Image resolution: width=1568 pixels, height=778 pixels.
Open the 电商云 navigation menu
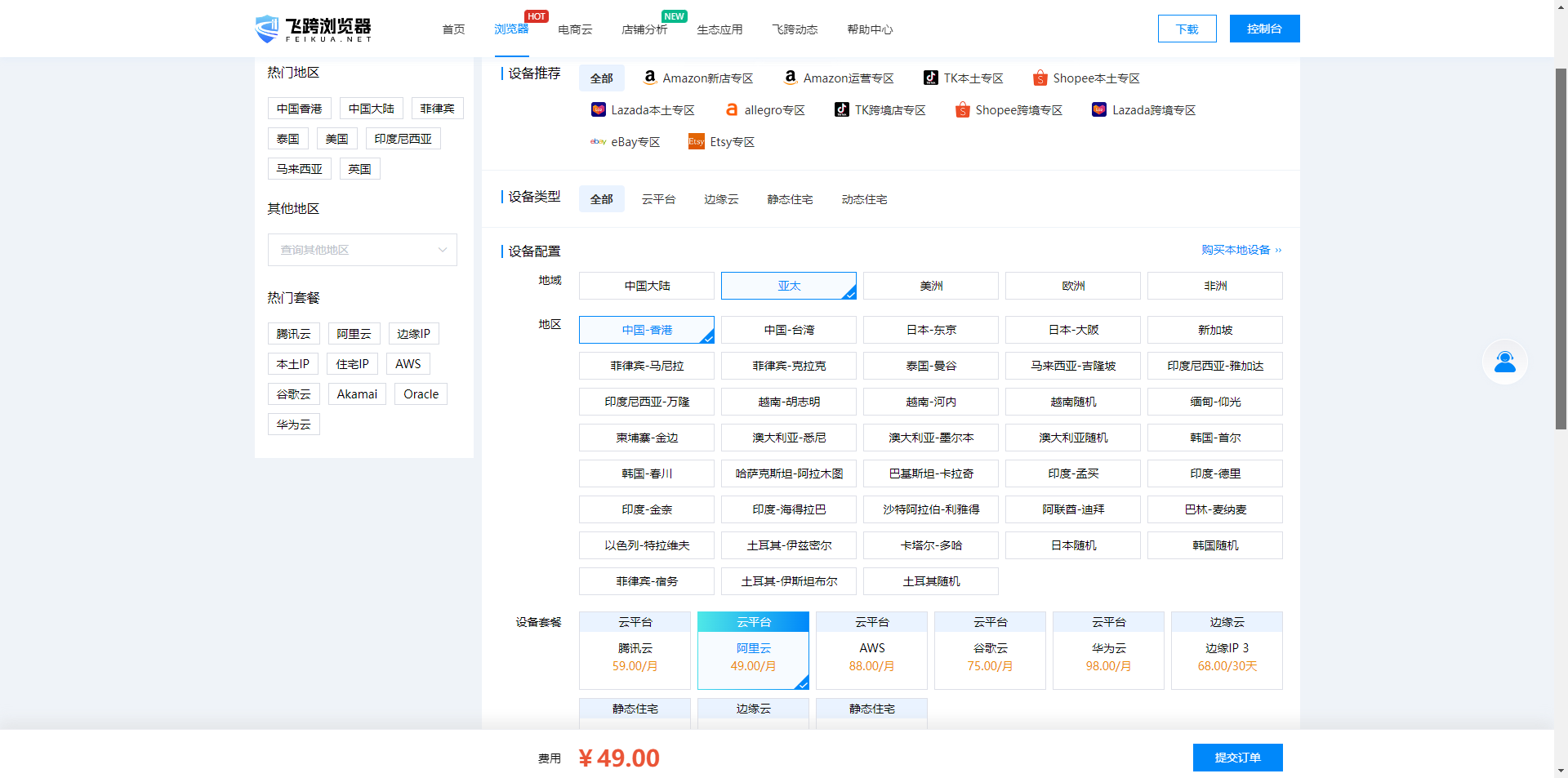click(x=575, y=29)
